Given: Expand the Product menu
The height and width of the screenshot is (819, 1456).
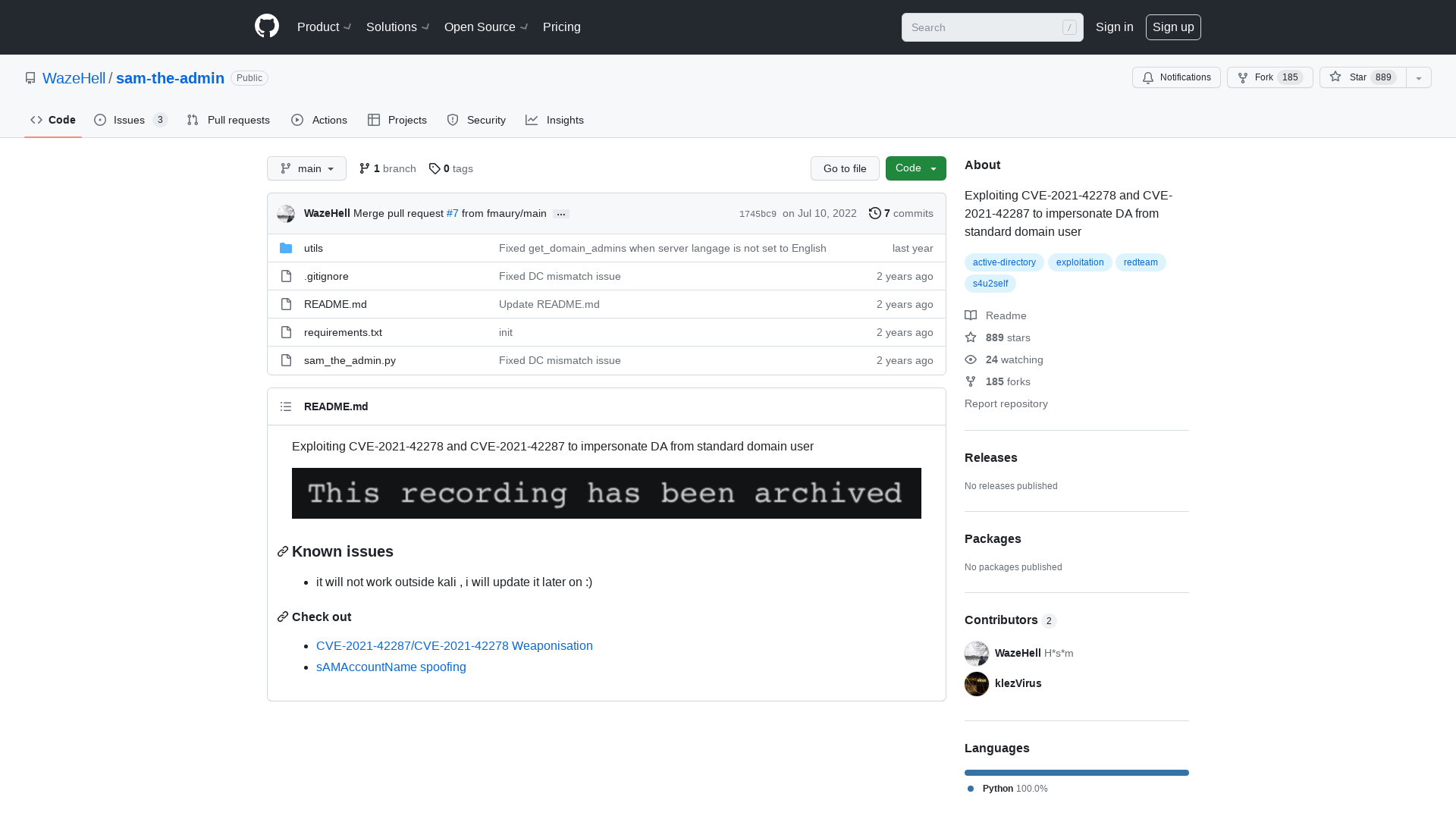Looking at the screenshot, I should (325, 27).
